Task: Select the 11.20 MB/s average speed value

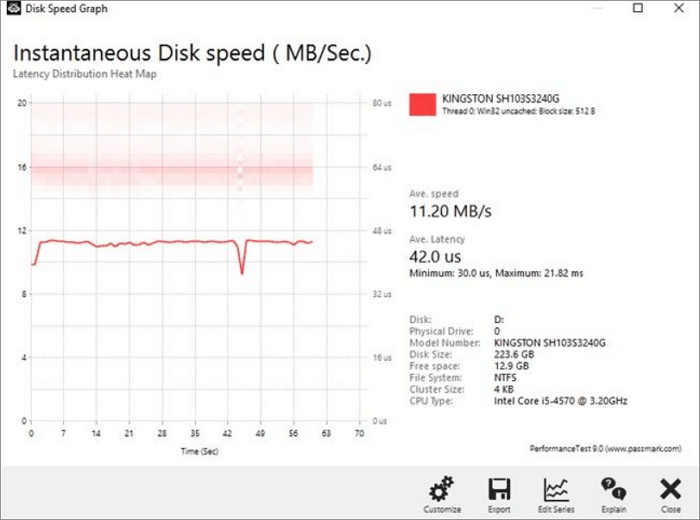Action: click(x=451, y=212)
